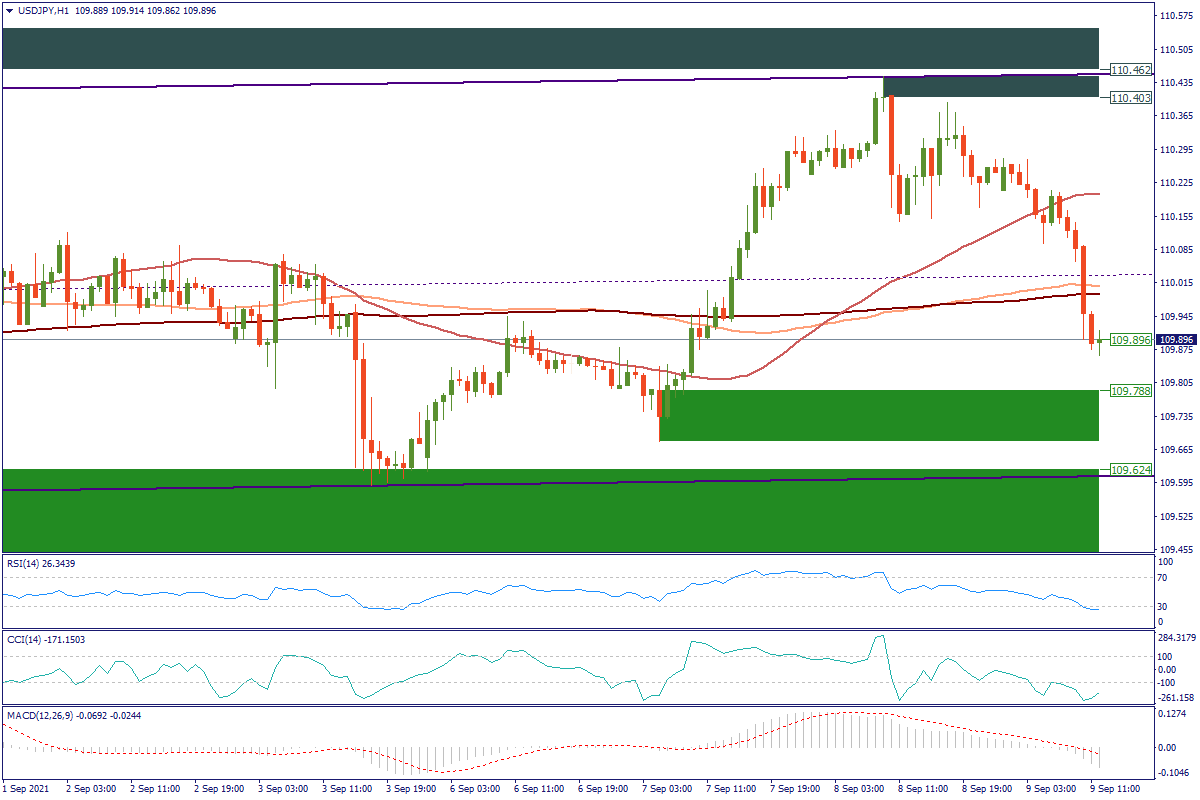Select the 109.788 support price label
The height and width of the screenshot is (800, 1200).
pos(1131,391)
